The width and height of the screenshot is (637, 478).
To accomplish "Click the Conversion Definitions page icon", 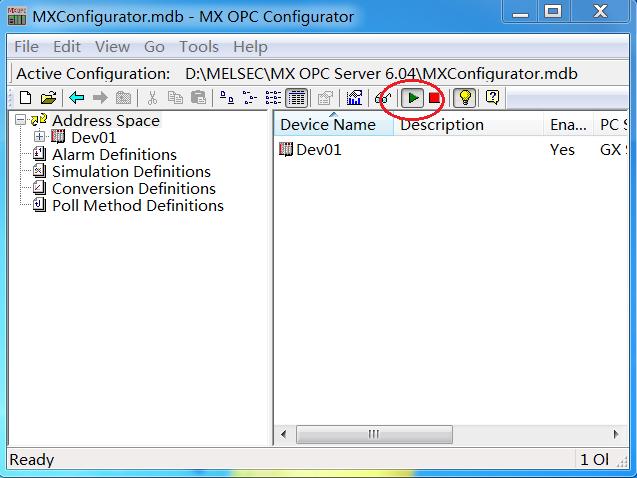I will 39,188.
